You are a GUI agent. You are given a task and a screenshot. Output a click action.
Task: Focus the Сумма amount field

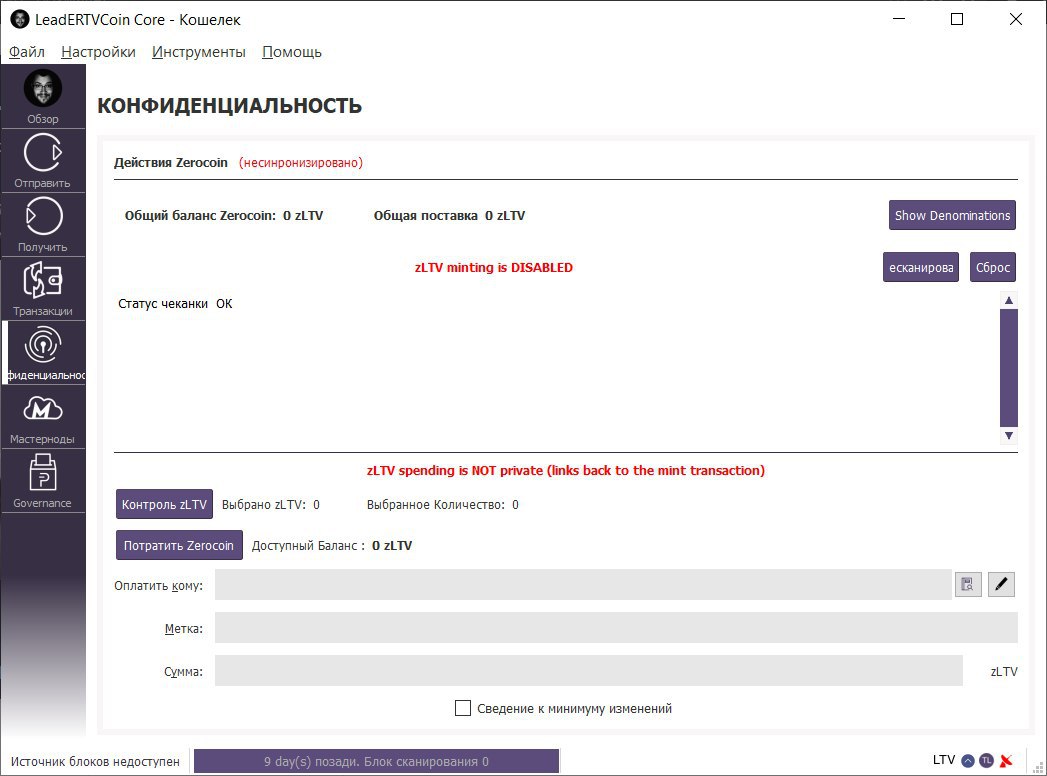(588, 670)
